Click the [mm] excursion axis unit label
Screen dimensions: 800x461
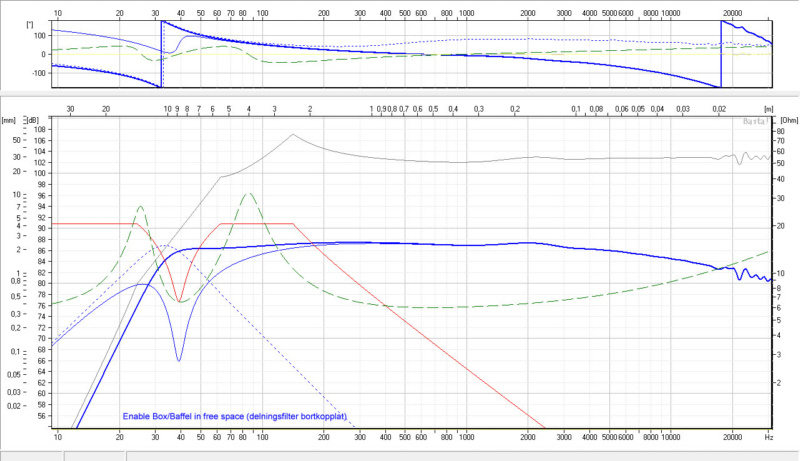(10, 119)
